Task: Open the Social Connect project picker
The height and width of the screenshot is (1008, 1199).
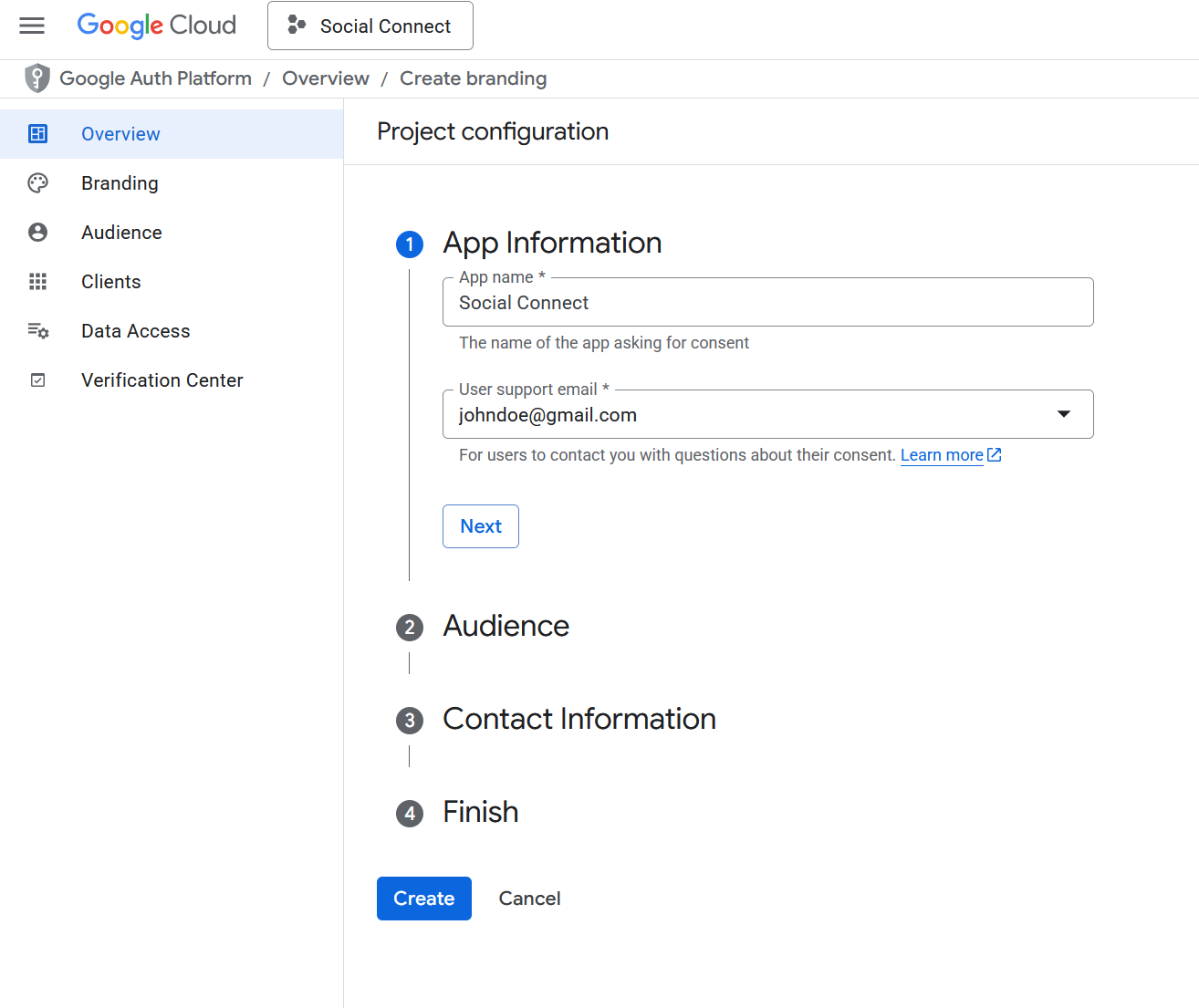Action: (x=370, y=26)
